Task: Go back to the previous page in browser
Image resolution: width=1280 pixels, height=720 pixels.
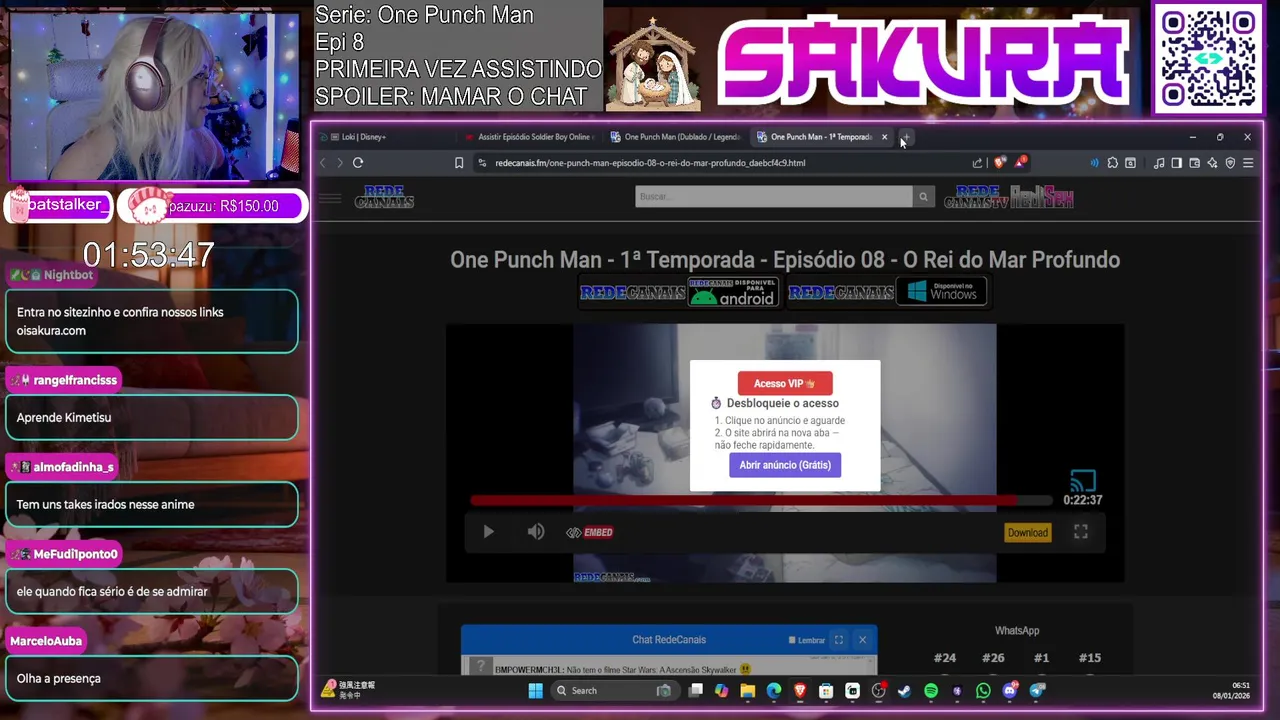Action: click(x=323, y=163)
